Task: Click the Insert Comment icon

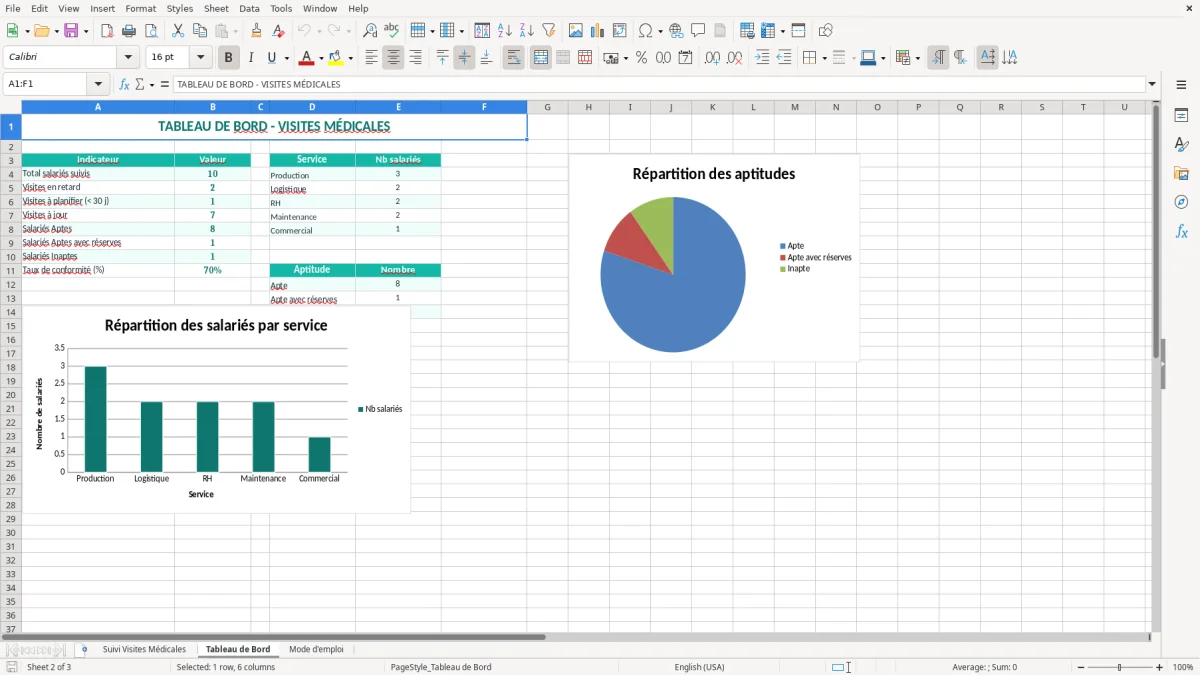Action: [698, 31]
